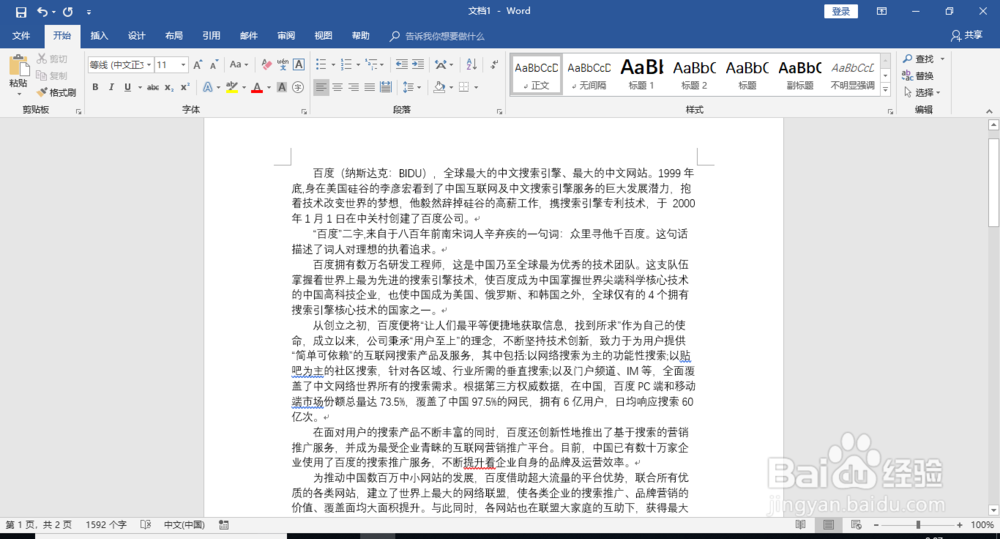Redo with the repeat arrow icon
Screen dimensions: 1000x539
pos(68,11)
